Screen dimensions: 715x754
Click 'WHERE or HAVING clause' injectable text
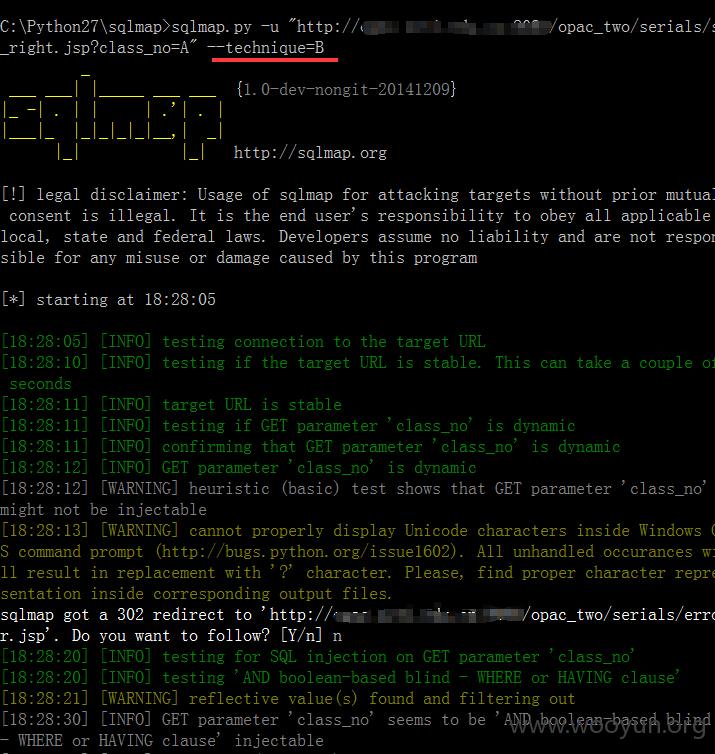click(x=162, y=741)
